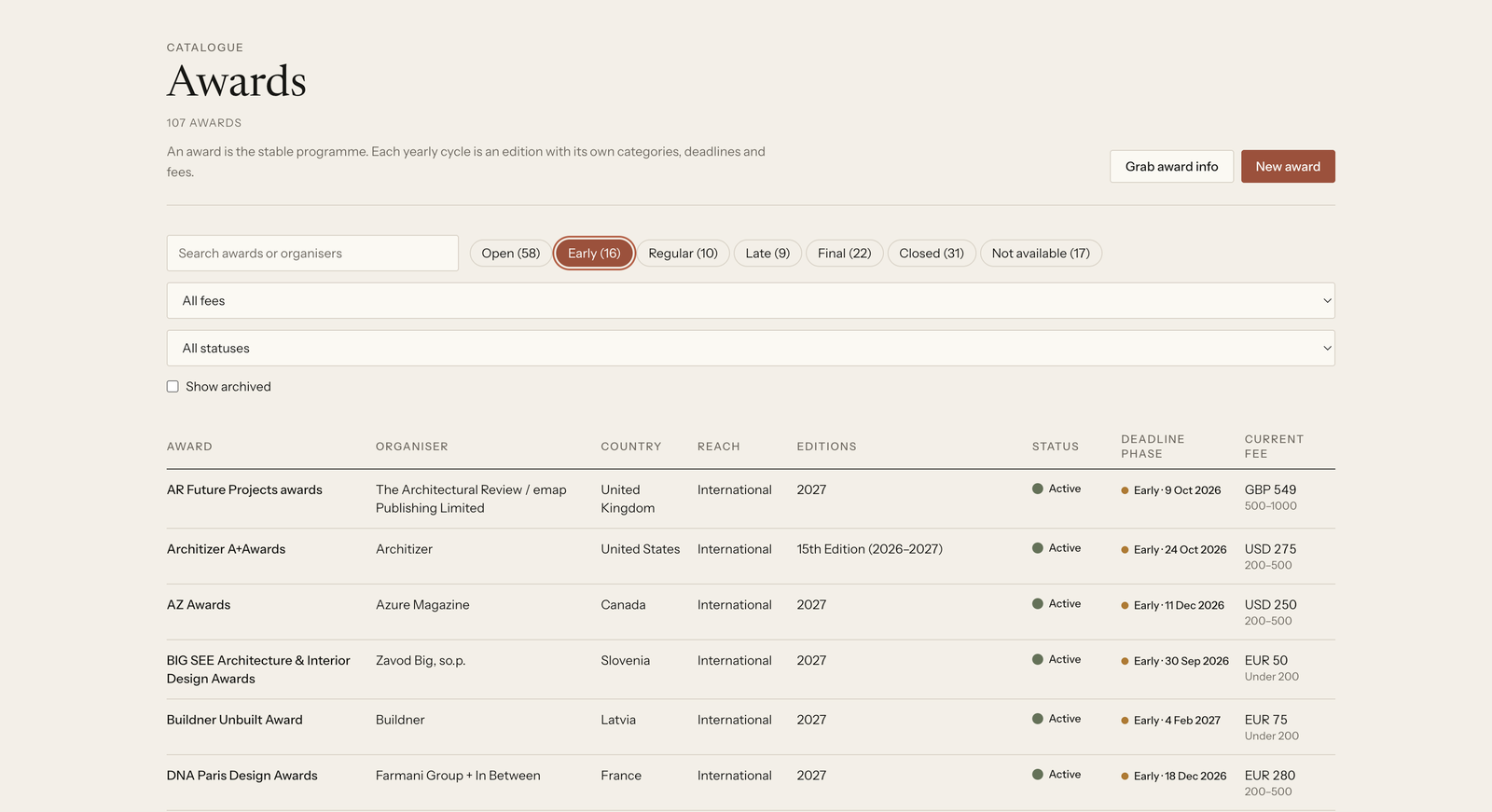Screen dimensions: 1492x812
Task: Enable the Show archived checkbox
Action: (173, 386)
